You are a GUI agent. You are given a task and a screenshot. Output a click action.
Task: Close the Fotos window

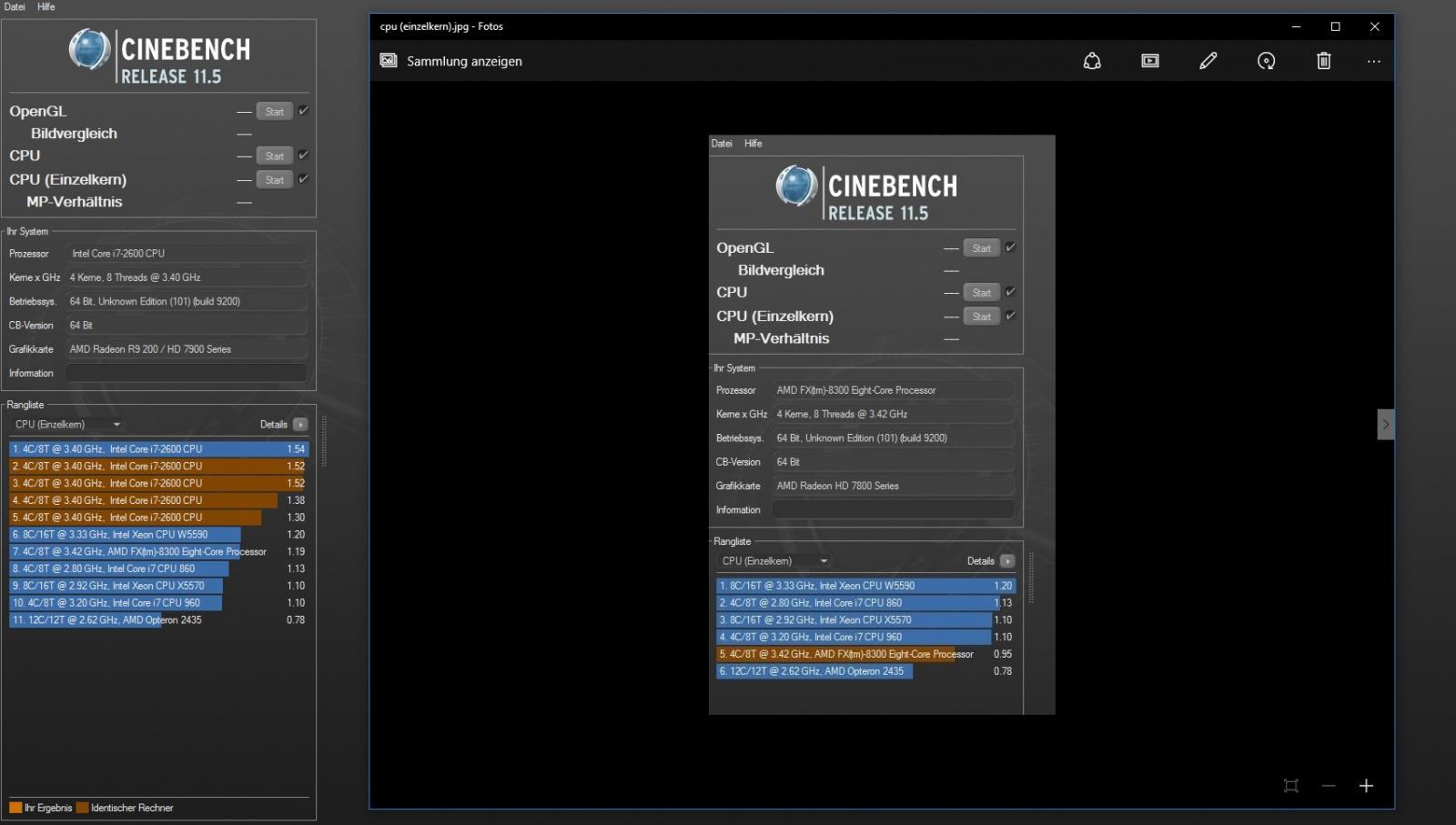1374,26
